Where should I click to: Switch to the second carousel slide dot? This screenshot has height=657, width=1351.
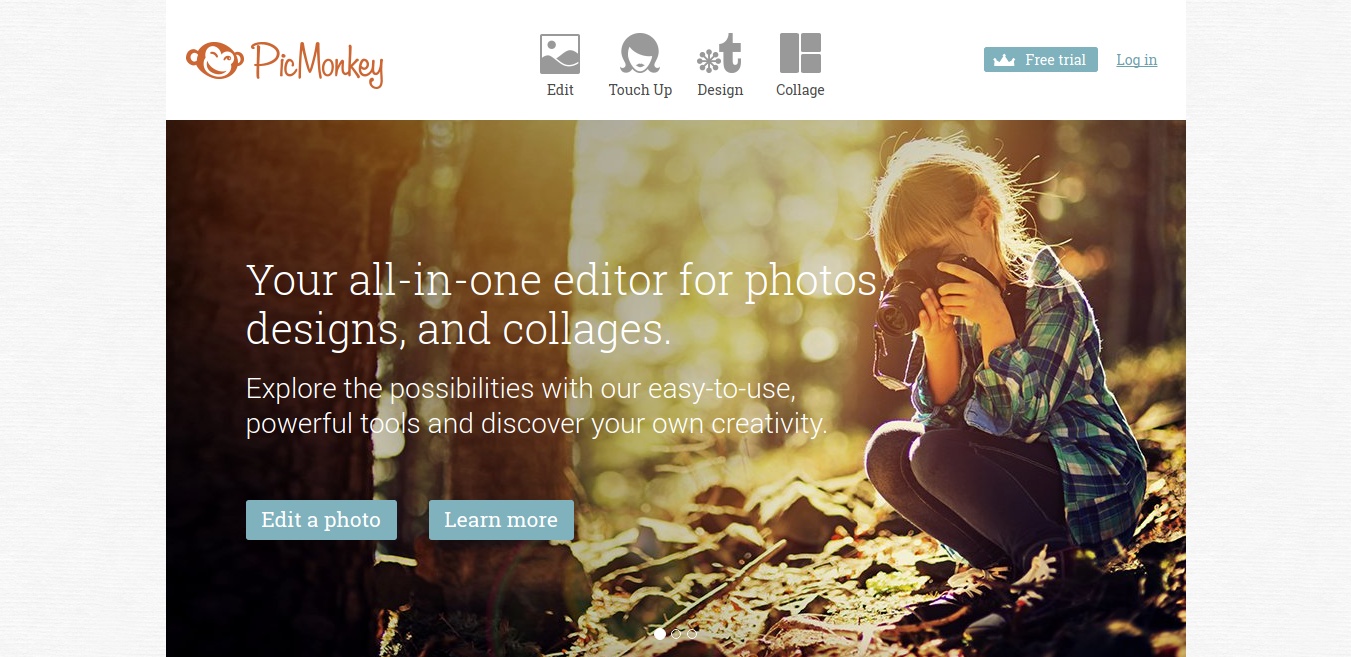pyautogui.click(x=676, y=634)
